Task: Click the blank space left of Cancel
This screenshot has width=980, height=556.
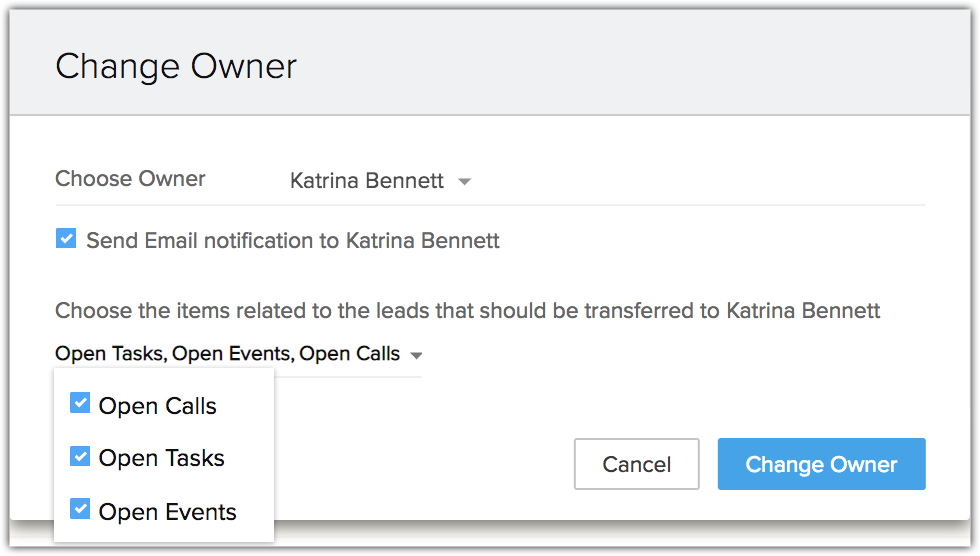Action: (x=420, y=464)
